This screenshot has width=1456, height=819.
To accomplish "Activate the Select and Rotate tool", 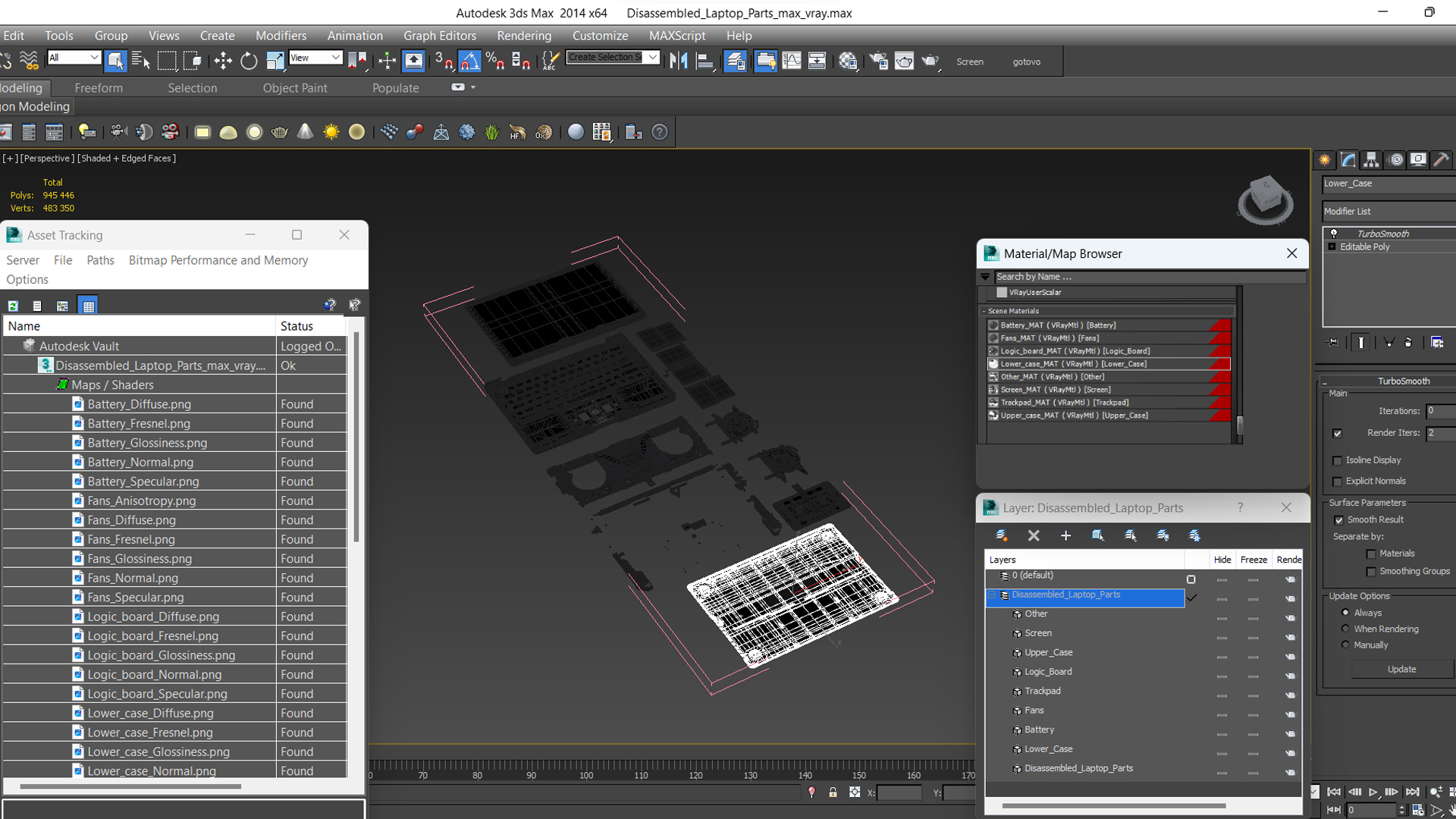I will tap(249, 61).
